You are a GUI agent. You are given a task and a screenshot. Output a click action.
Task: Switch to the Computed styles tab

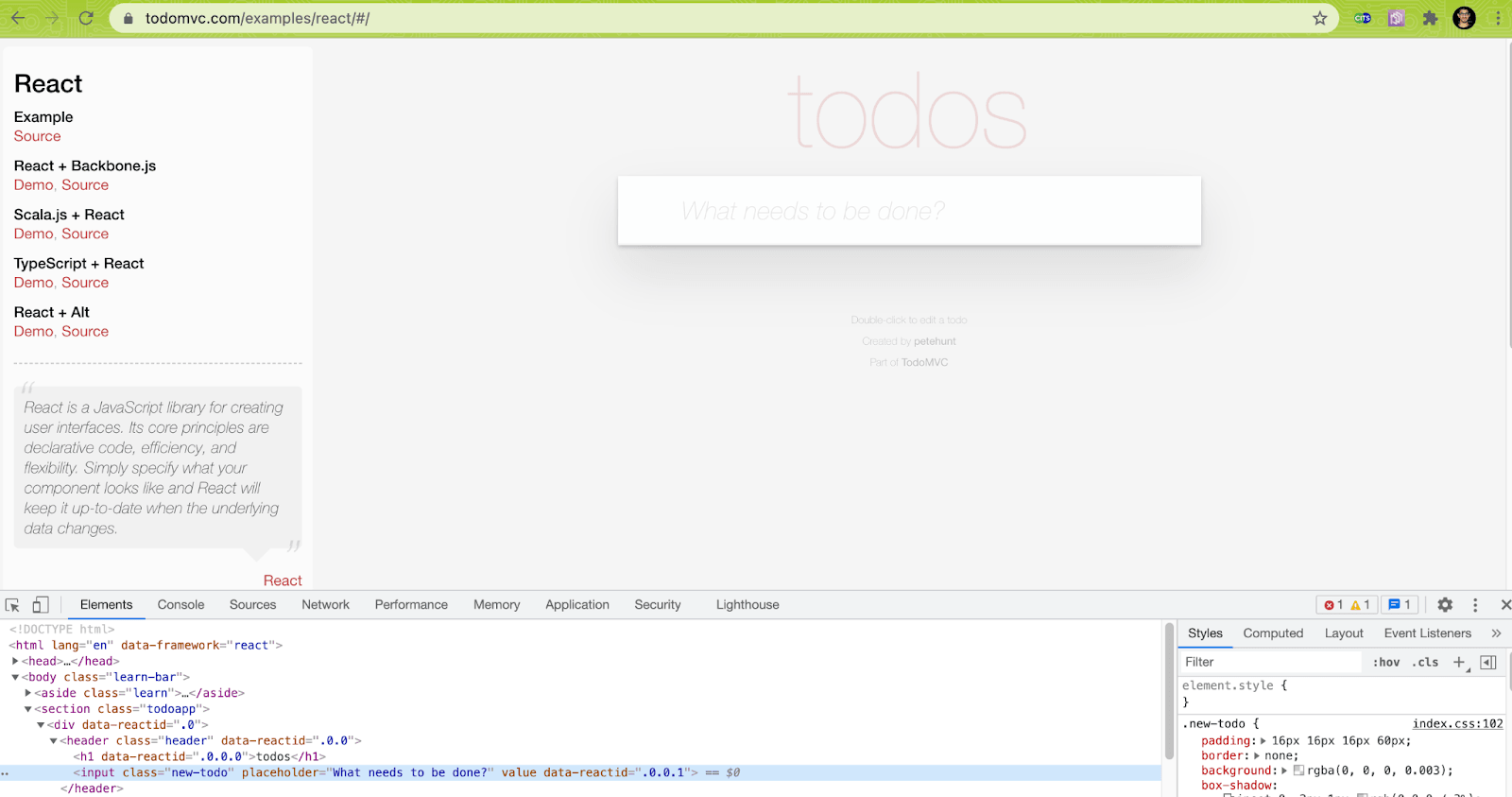tap(1273, 633)
